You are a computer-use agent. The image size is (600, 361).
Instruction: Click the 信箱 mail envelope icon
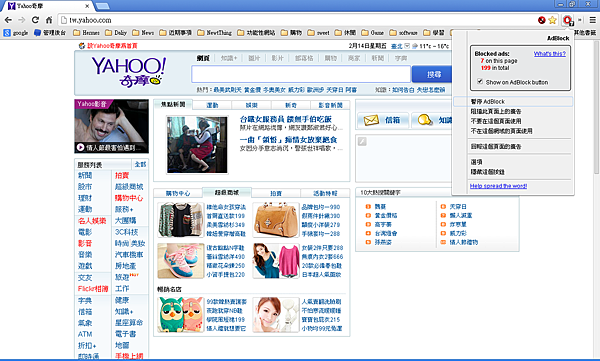tap(371, 120)
